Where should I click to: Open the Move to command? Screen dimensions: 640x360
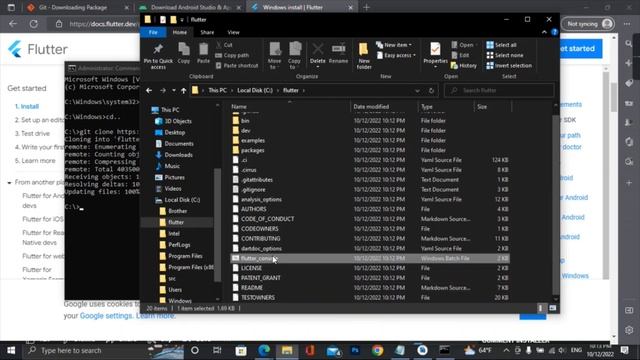(x=275, y=56)
